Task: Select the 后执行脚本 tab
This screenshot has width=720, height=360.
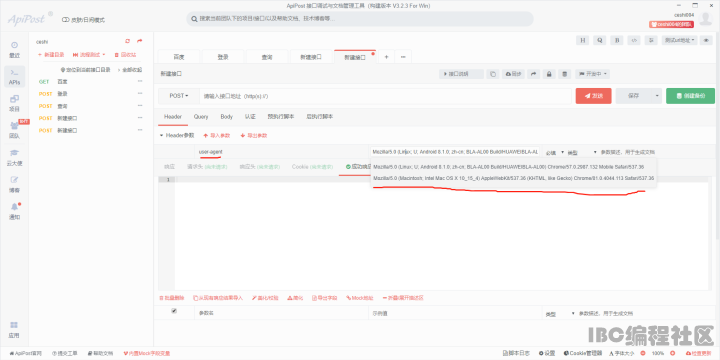Action: click(x=320, y=117)
